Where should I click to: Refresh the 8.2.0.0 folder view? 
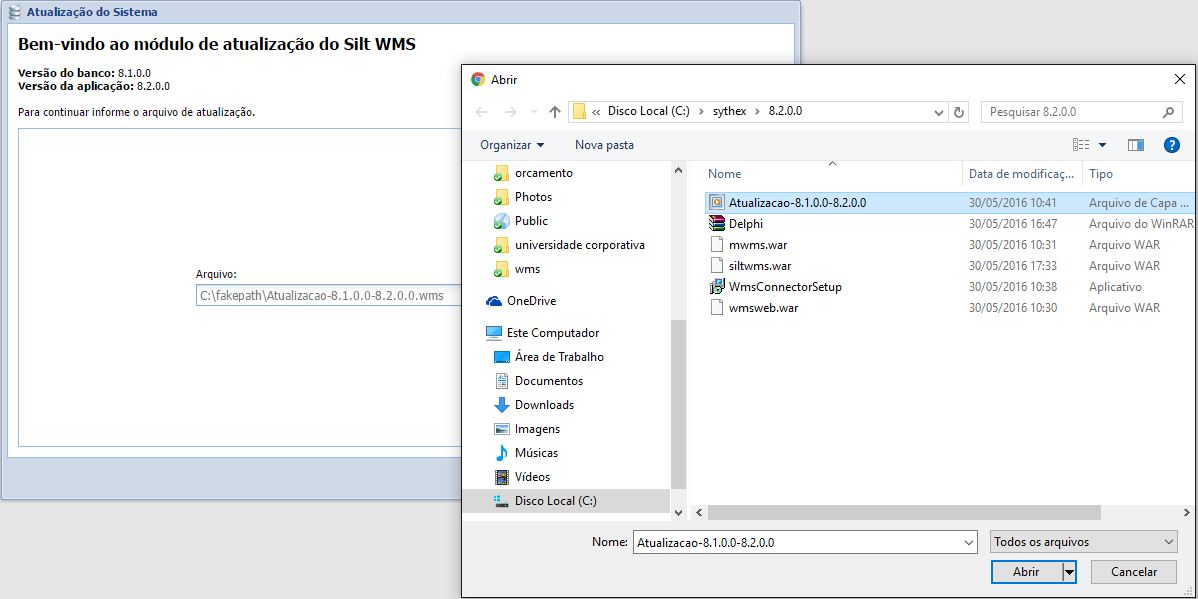959,112
